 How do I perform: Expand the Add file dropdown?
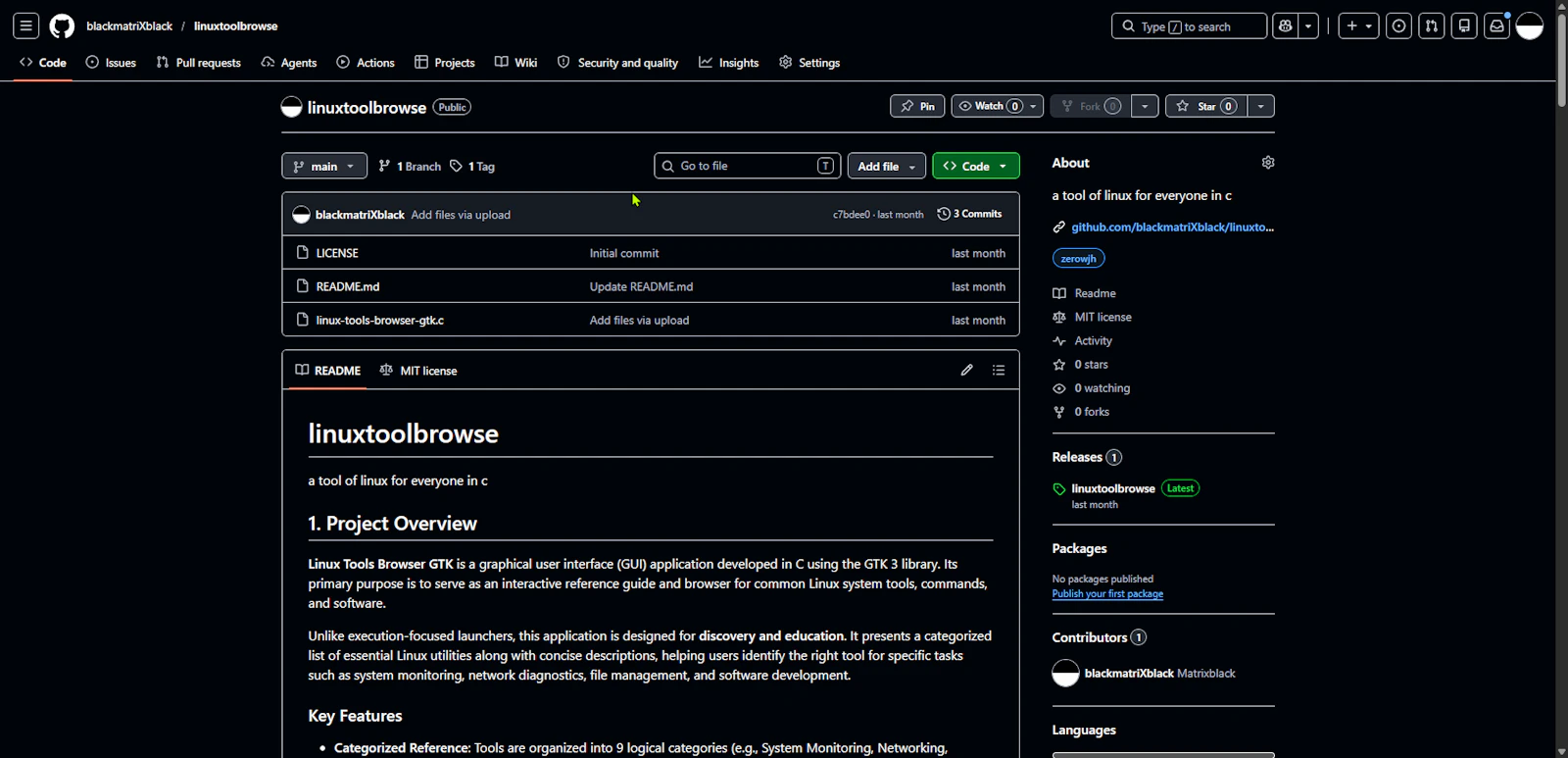click(x=887, y=166)
